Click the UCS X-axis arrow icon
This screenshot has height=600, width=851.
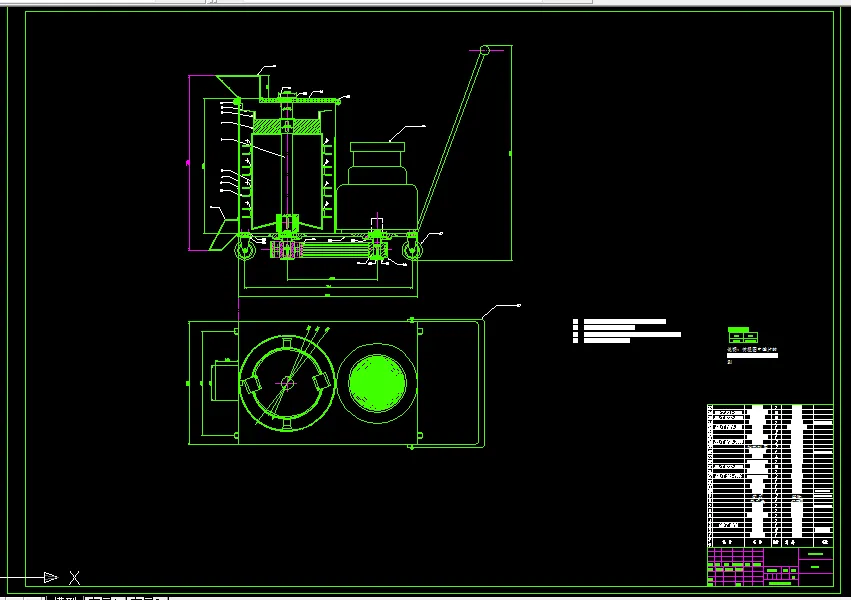point(50,577)
